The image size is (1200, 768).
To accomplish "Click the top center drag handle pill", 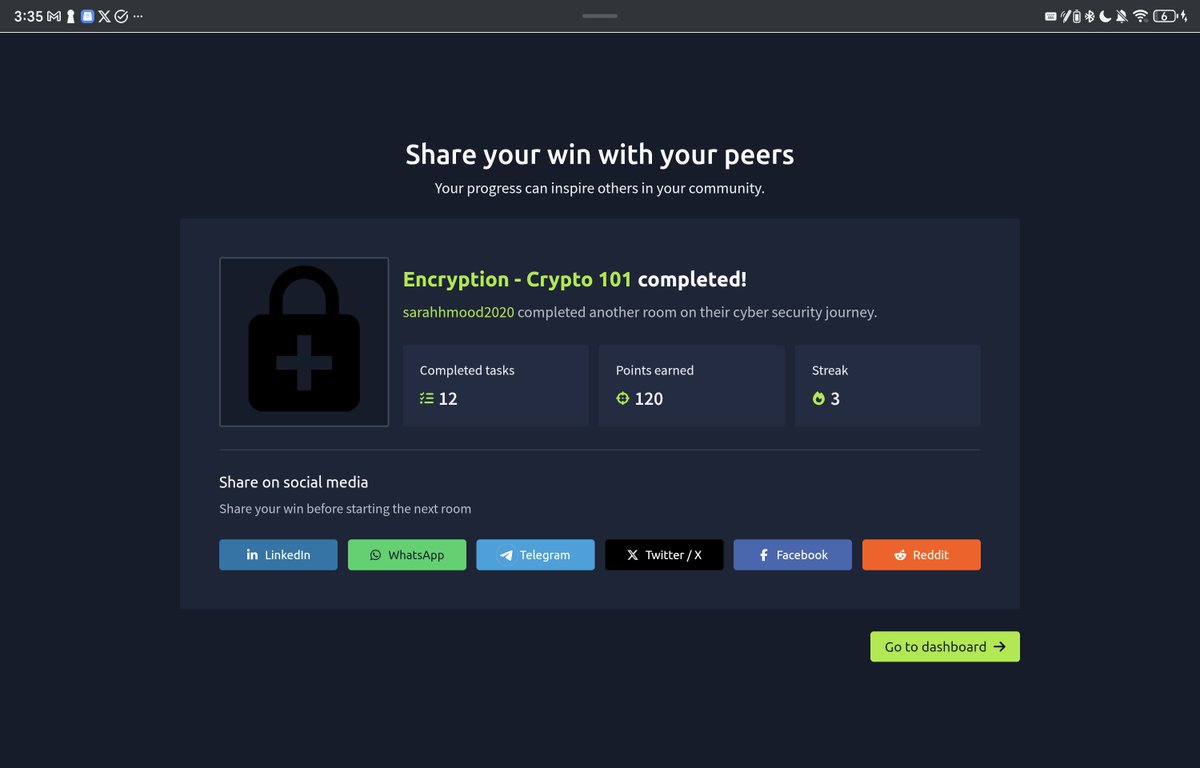I will coord(600,16).
